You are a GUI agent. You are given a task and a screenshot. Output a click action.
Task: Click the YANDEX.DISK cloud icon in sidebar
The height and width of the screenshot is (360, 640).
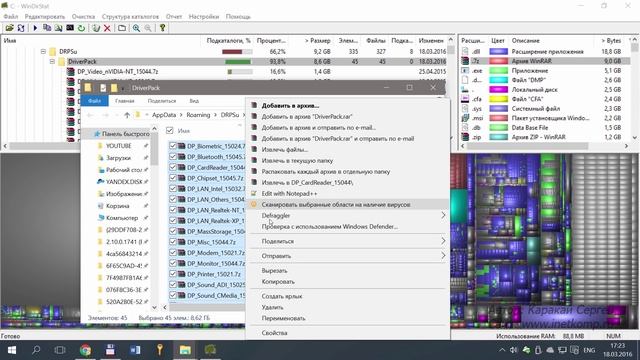(x=100, y=182)
